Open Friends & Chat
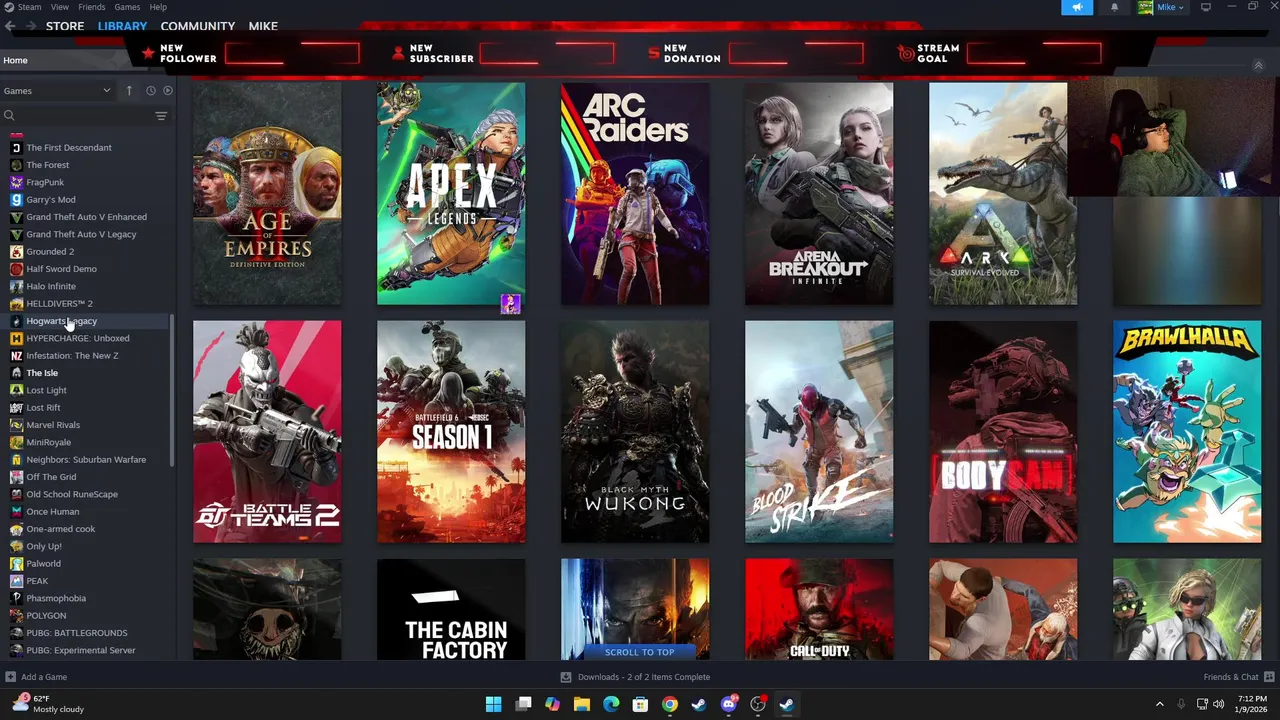 tap(1237, 677)
